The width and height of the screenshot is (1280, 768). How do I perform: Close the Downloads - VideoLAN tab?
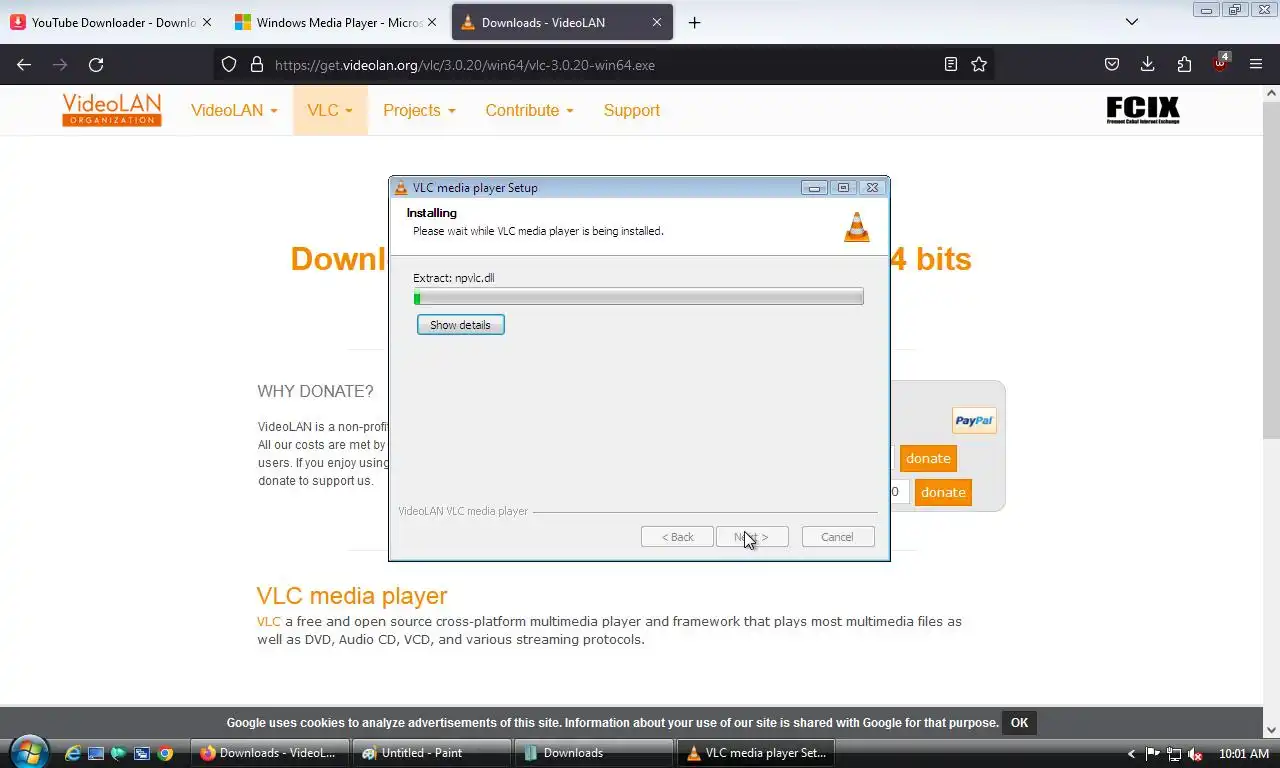pos(657,22)
